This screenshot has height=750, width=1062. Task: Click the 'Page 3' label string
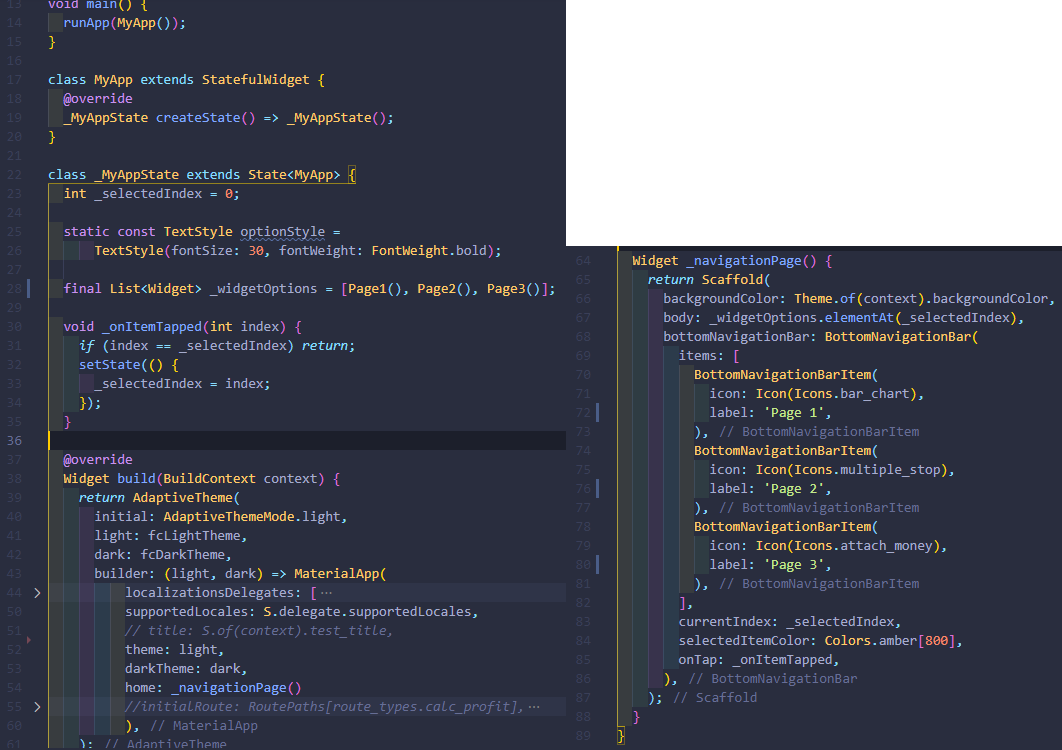point(794,564)
